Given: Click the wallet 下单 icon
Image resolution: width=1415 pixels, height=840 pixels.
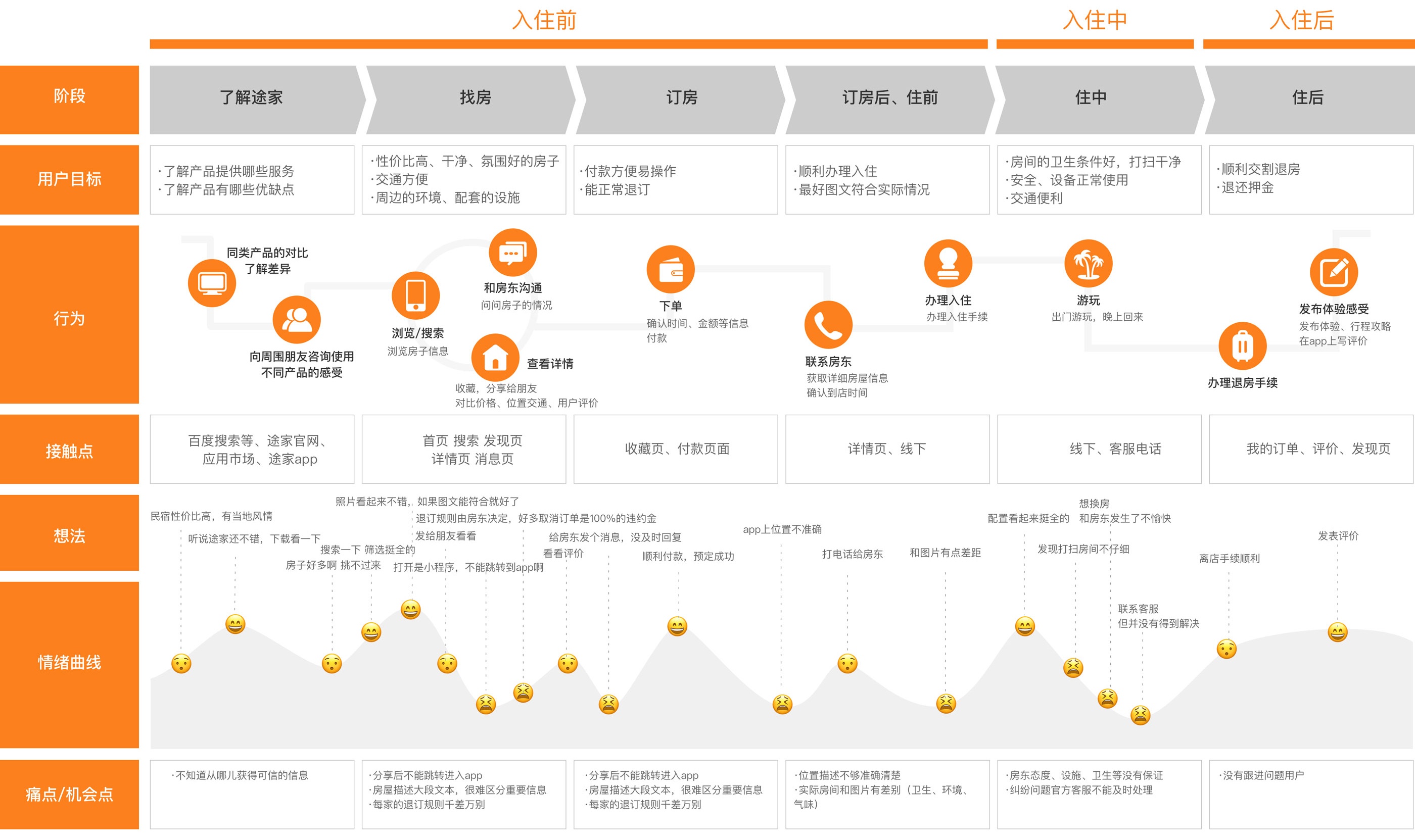Looking at the screenshot, I should [671, 269].
